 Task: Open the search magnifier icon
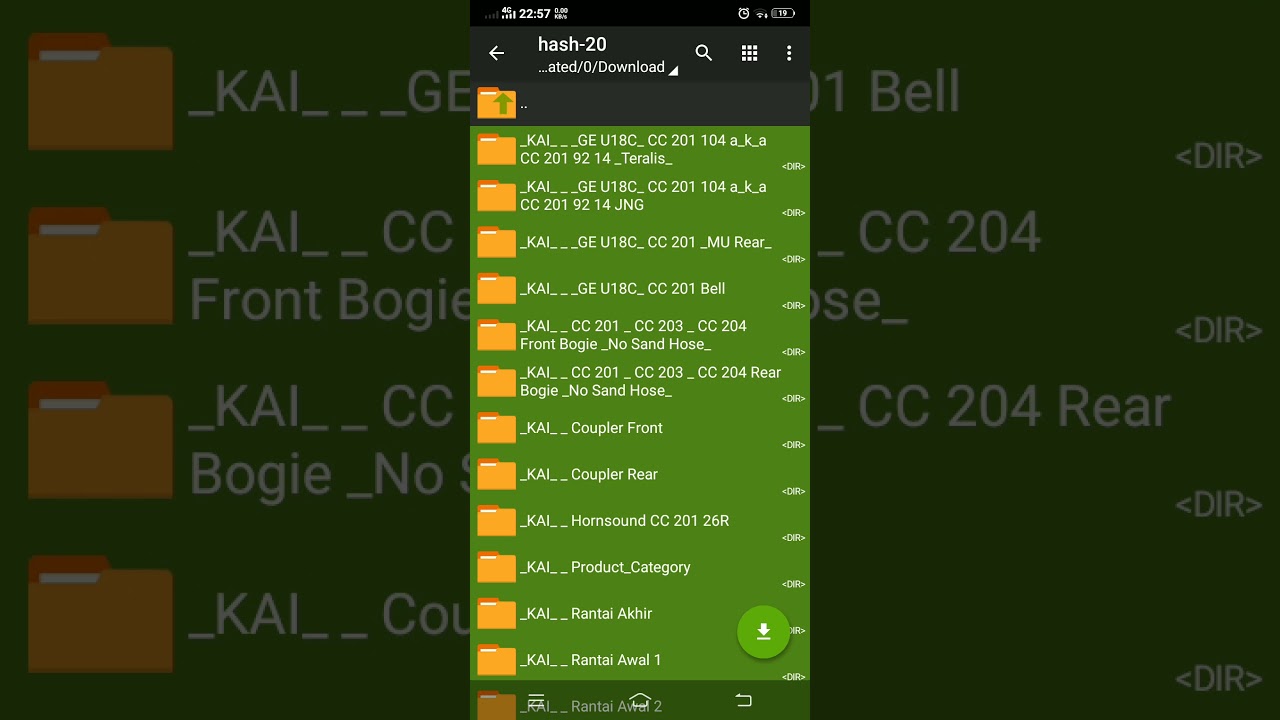point(704,53)
